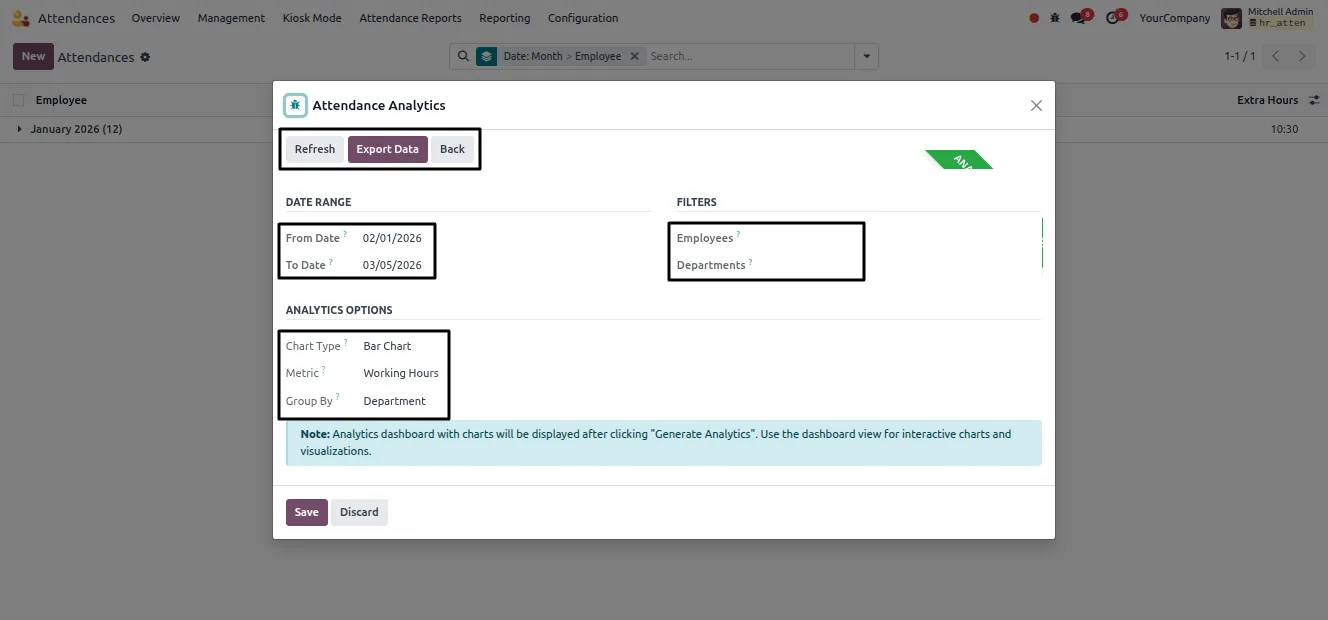The image size is (1328, 620).
Task: Open the Chart Type Bar Chart selector
Action: point(401,346)
